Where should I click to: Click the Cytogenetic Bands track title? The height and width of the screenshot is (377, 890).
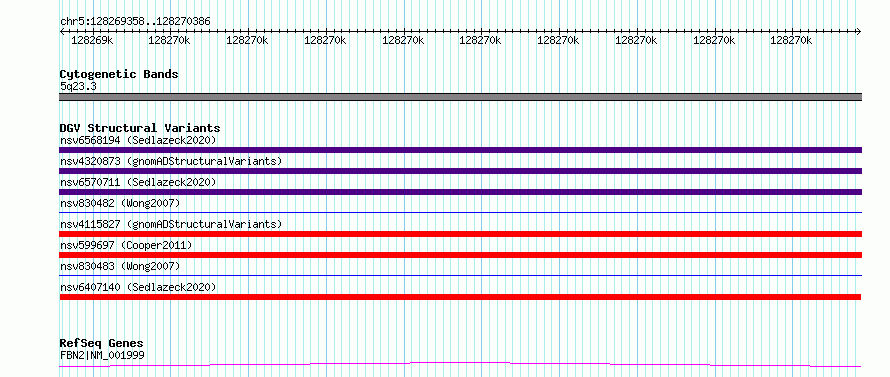tap(119, 74)
